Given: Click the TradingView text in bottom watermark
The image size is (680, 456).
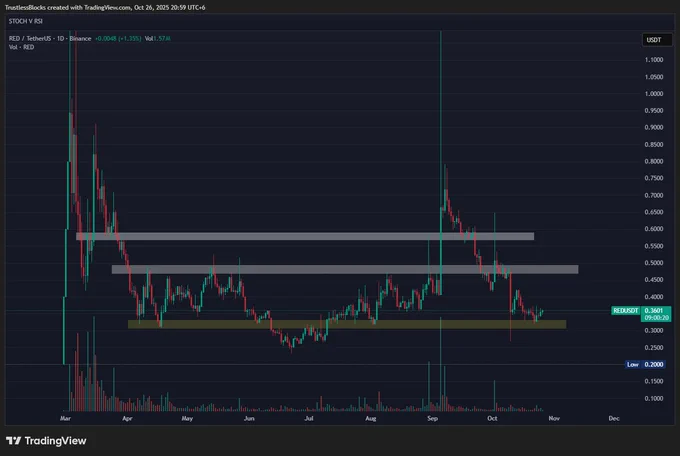Looking at the screenshot, I should click(x=55, y=440).
